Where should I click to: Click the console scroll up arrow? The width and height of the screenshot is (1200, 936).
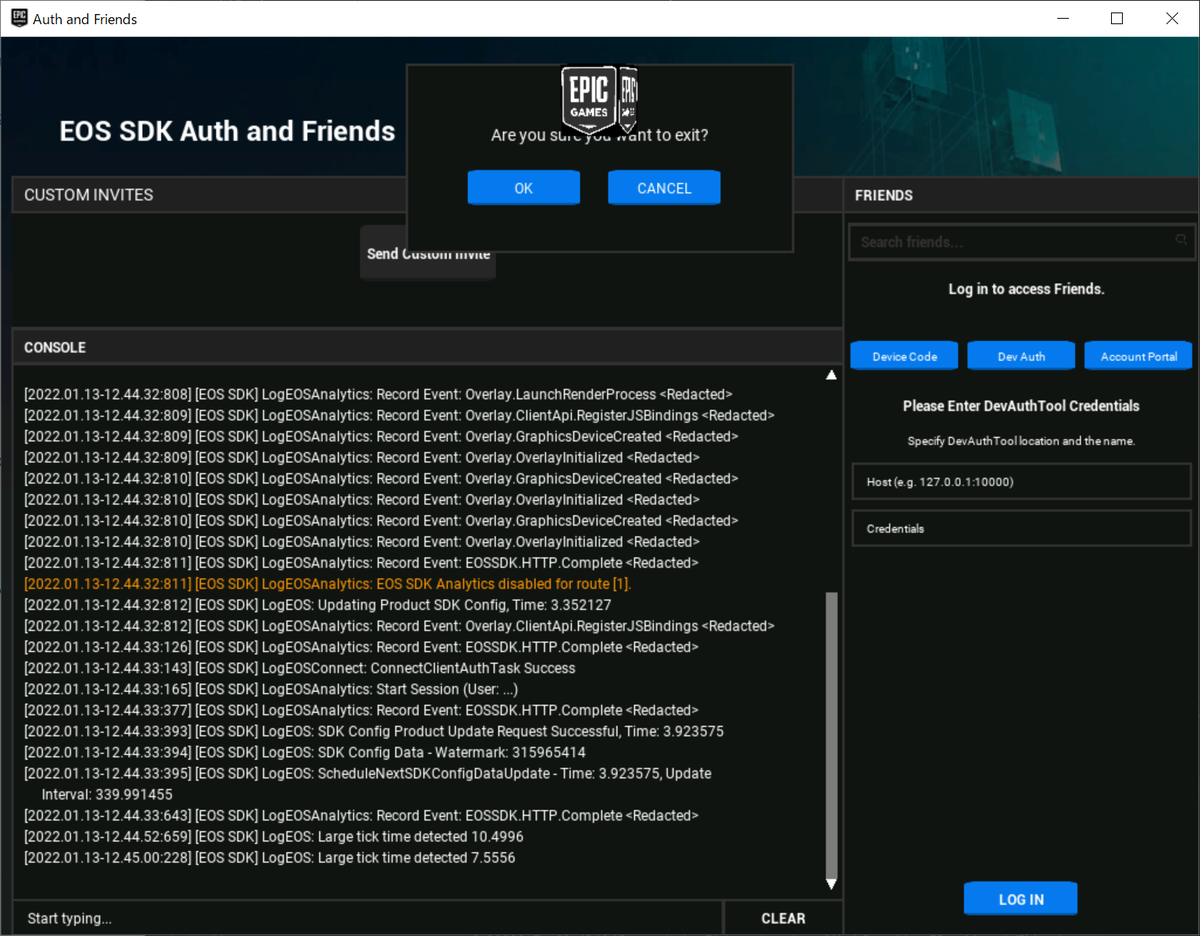(831, 376)
